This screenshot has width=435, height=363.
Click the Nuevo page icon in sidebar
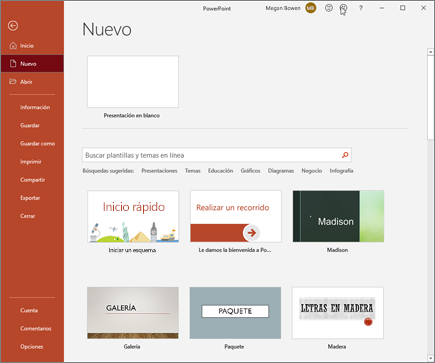click(13, 64)
